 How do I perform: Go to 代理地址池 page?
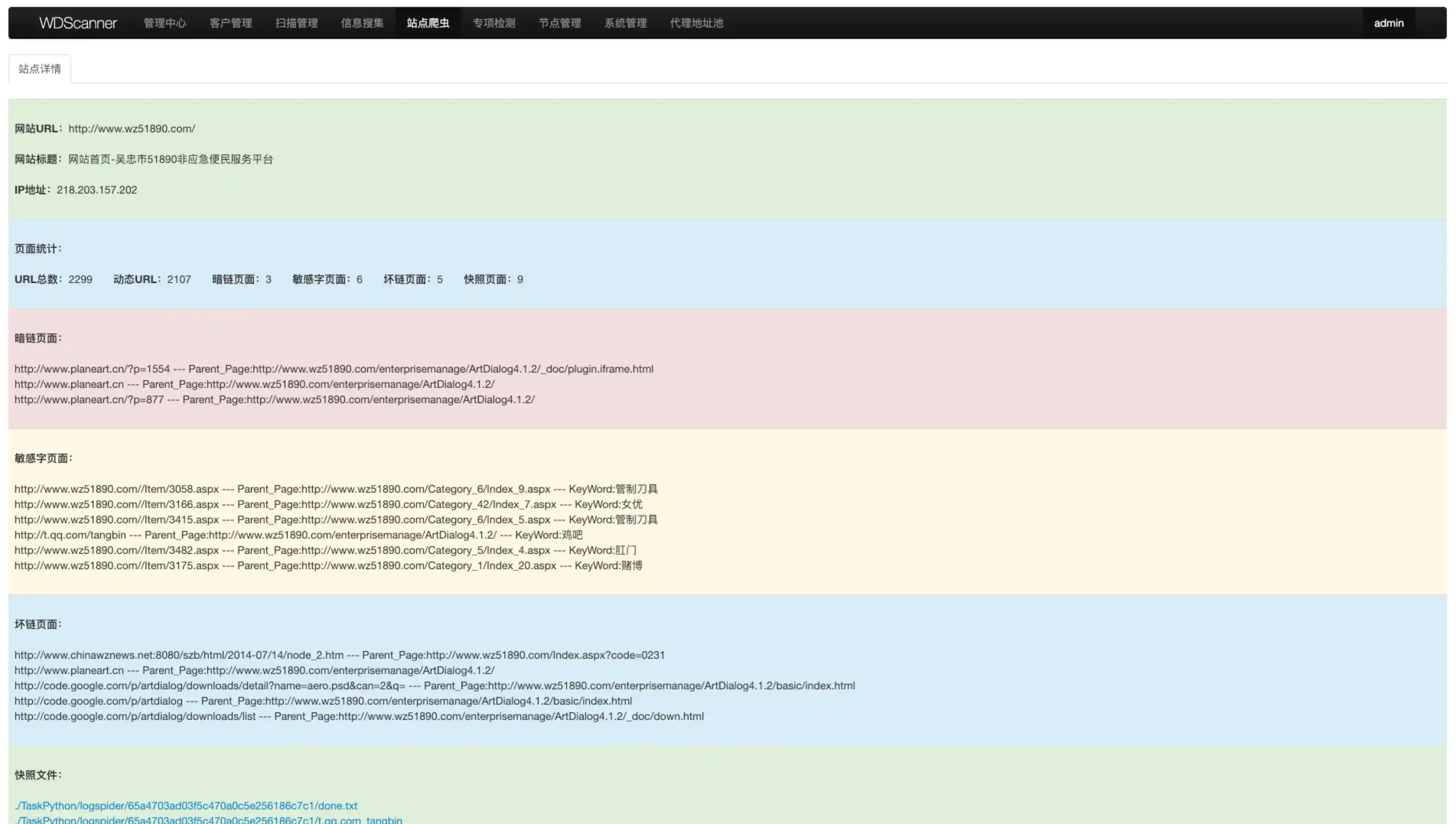pyautogui.click(x=696, y=23)
